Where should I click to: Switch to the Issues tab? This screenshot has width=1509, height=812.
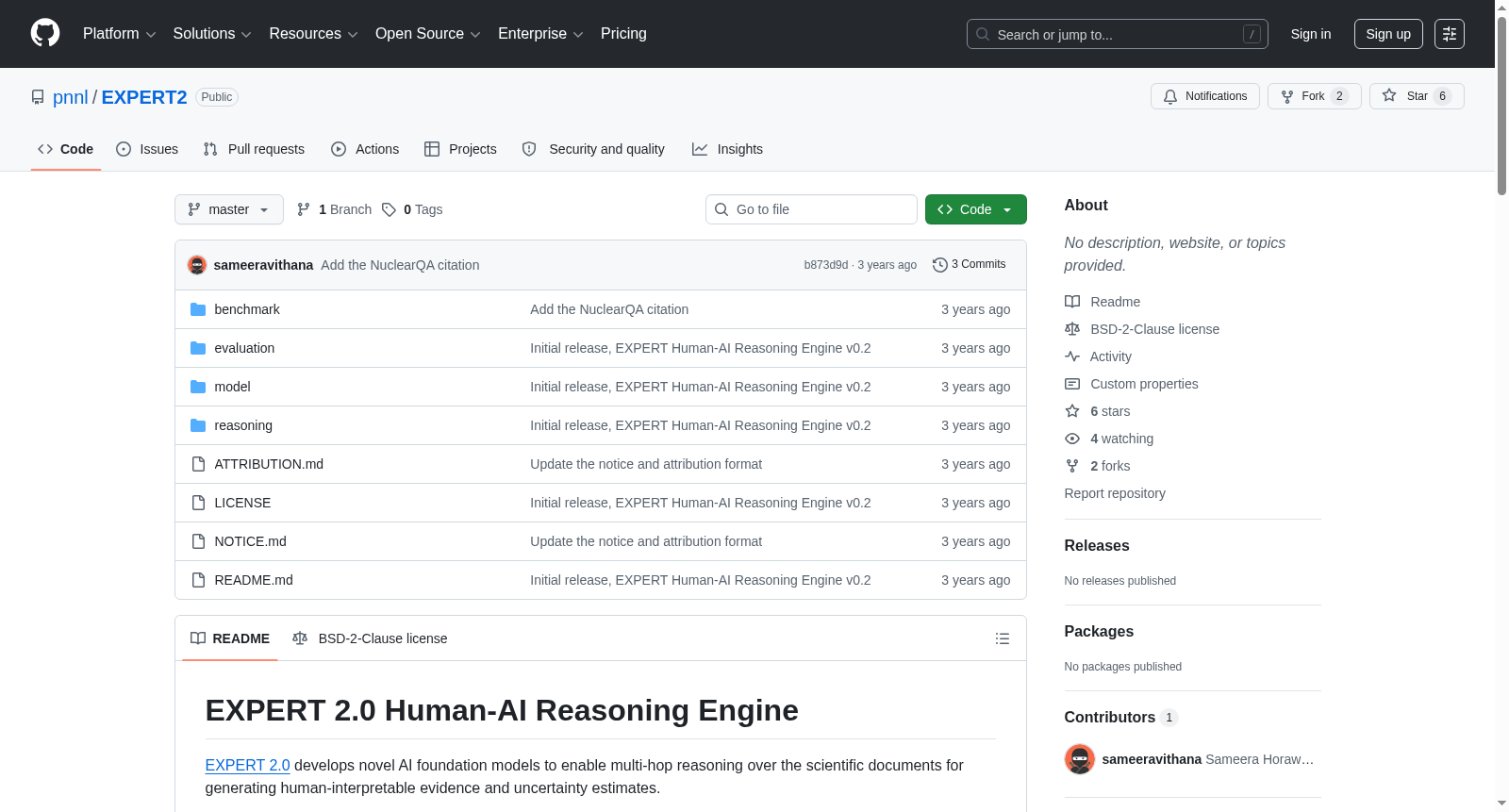click(147, 149)
